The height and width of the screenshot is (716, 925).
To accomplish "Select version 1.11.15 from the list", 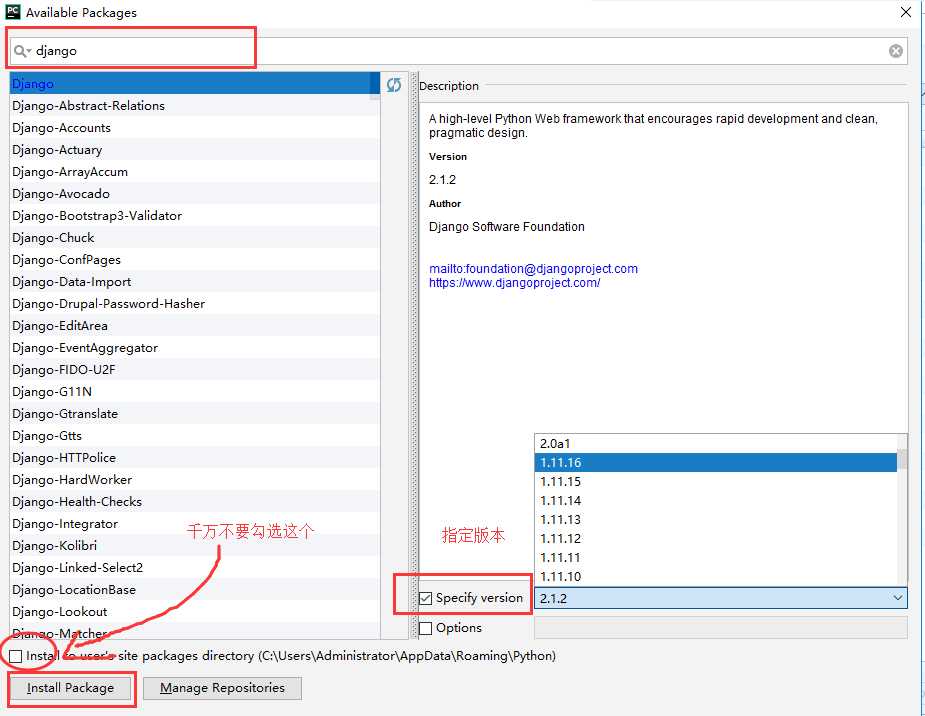I will pos(716,481).
